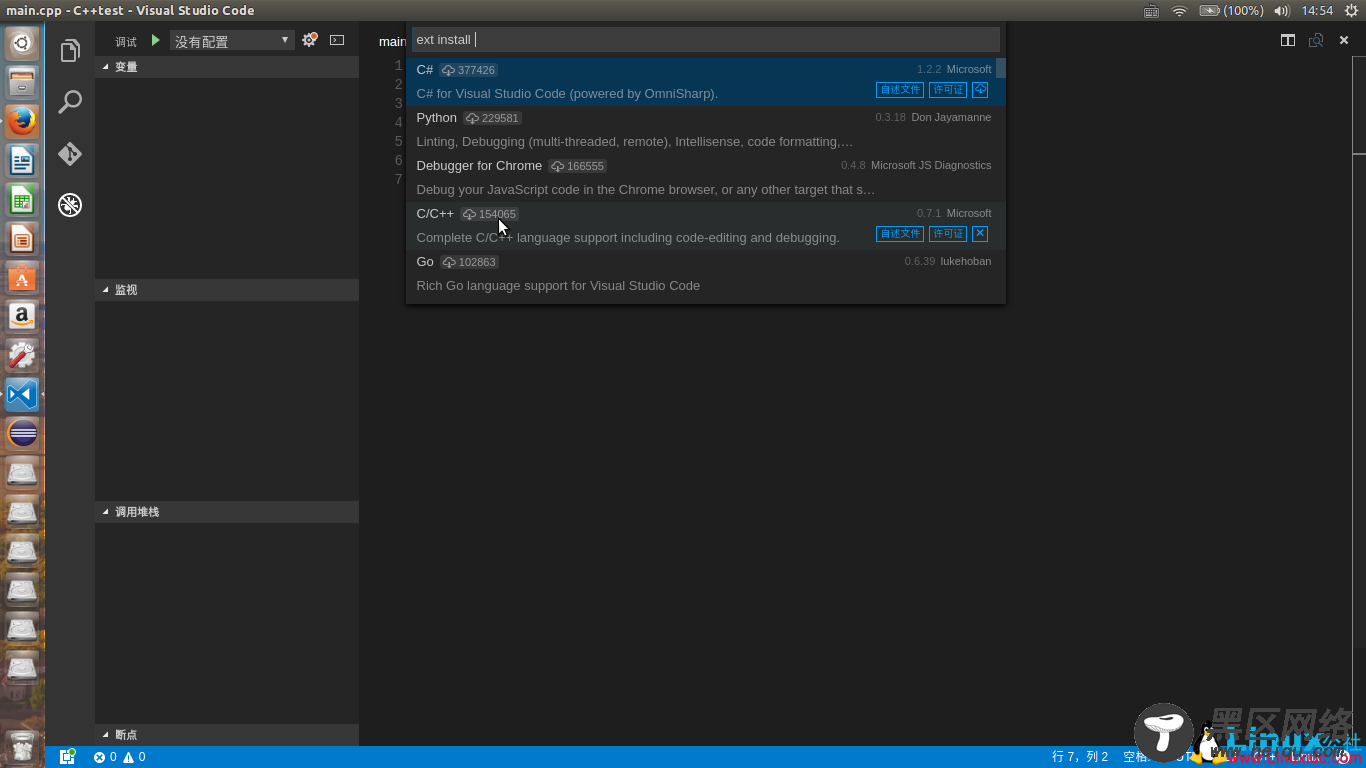Launch Firefox from the launcher

coord(22,121)
